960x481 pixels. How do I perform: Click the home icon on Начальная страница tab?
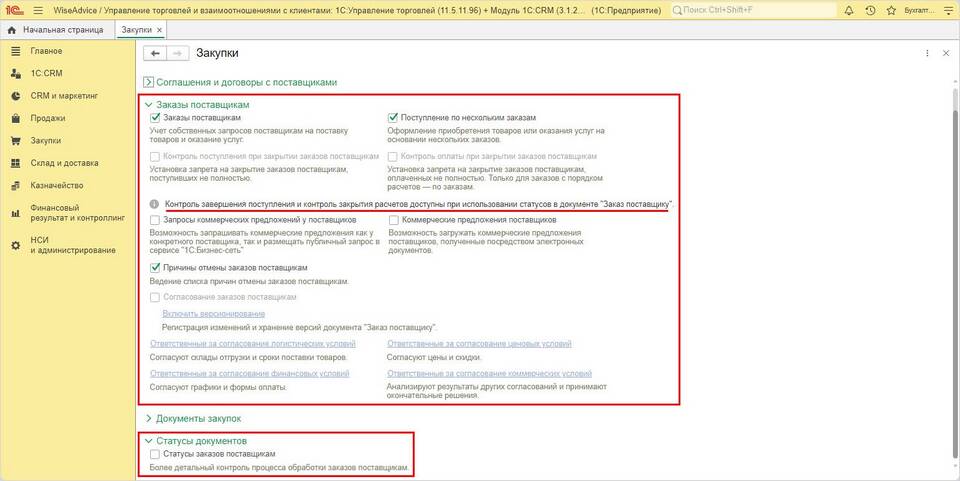(x=12, y=30)
